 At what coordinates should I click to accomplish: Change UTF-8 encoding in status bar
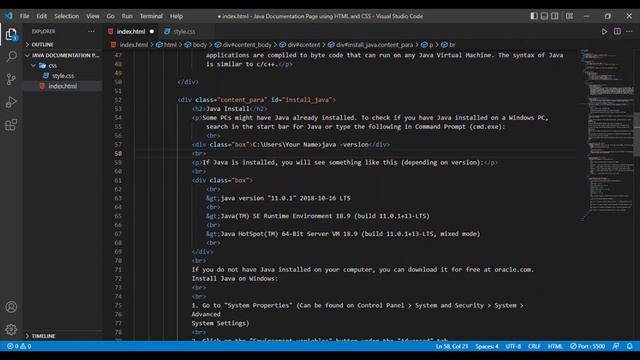[513, 346]
